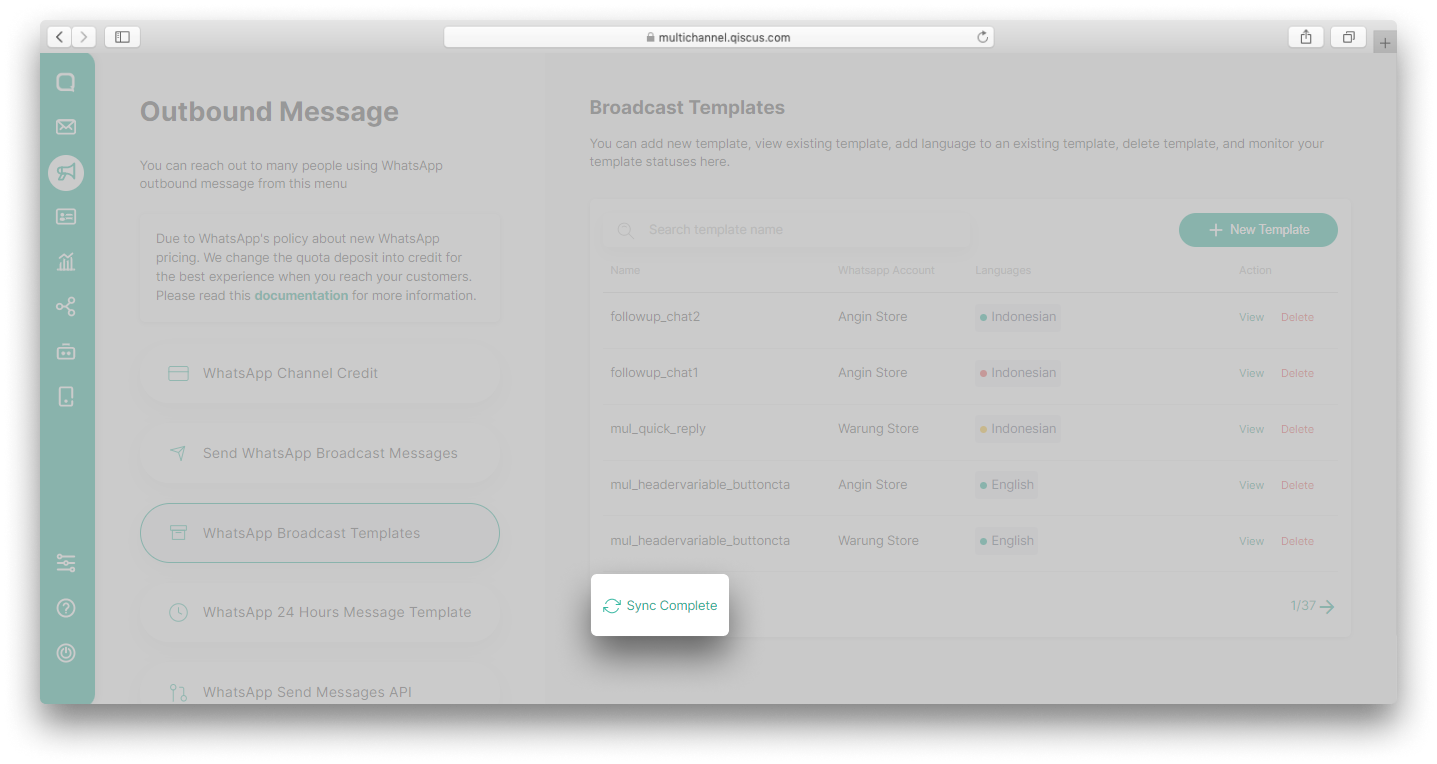Open the mobile device sidebar icon
1437x764 pixels.
[x=66, y=397]
